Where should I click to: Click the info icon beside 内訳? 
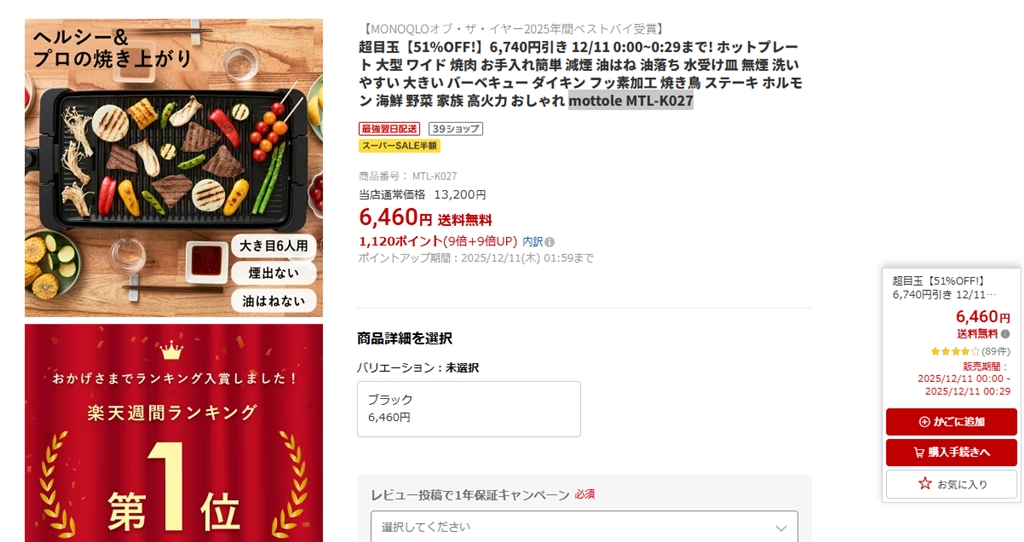[549, 242]
